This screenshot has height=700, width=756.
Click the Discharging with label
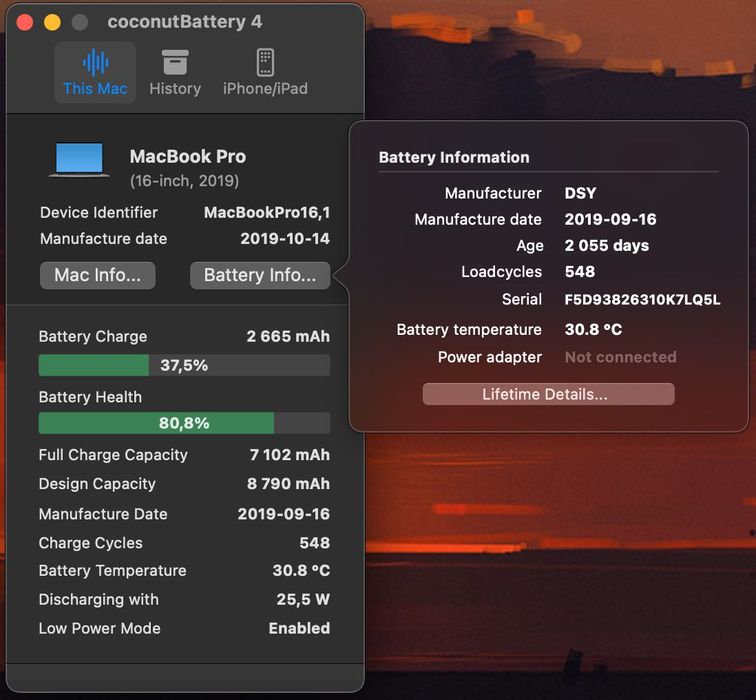pos(99,599)
